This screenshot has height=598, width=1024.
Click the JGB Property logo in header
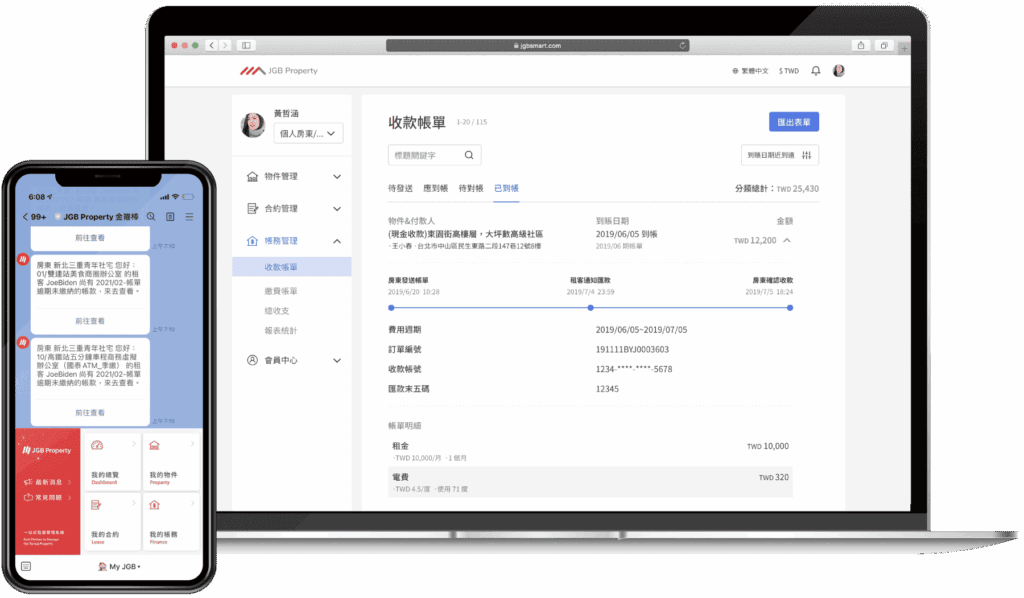click(x=279, y=71)
